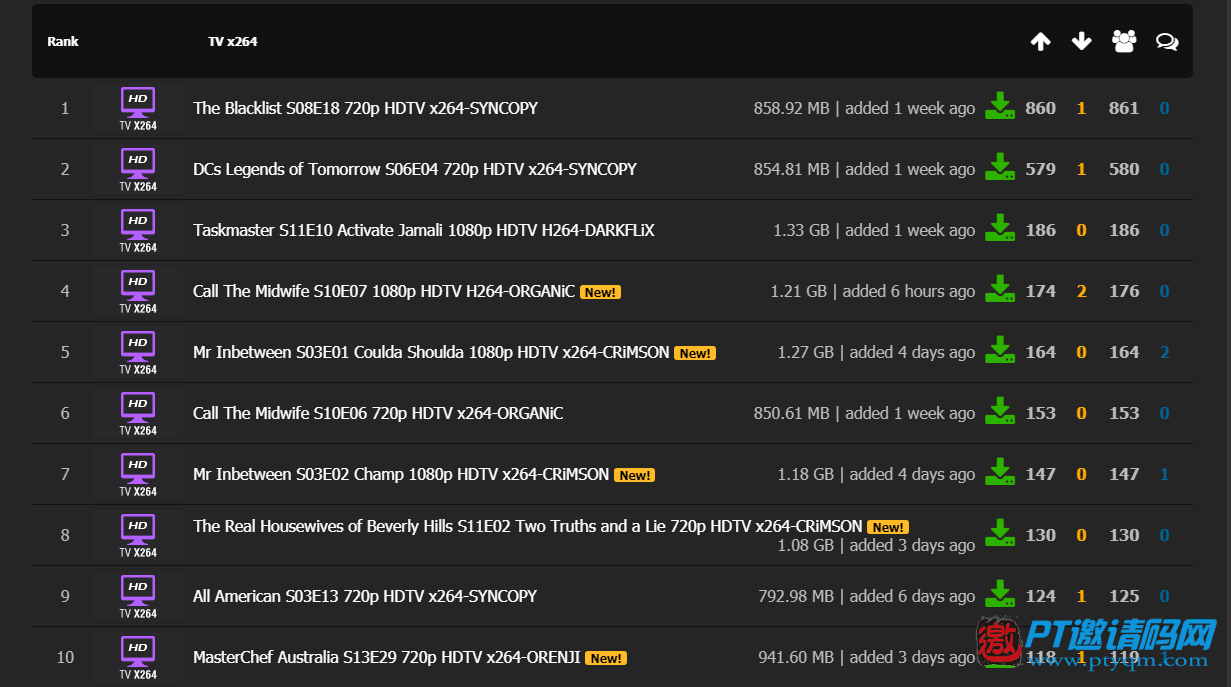
Task: Sort by leechers using down arrow header icon
Action: point(1081,41)
